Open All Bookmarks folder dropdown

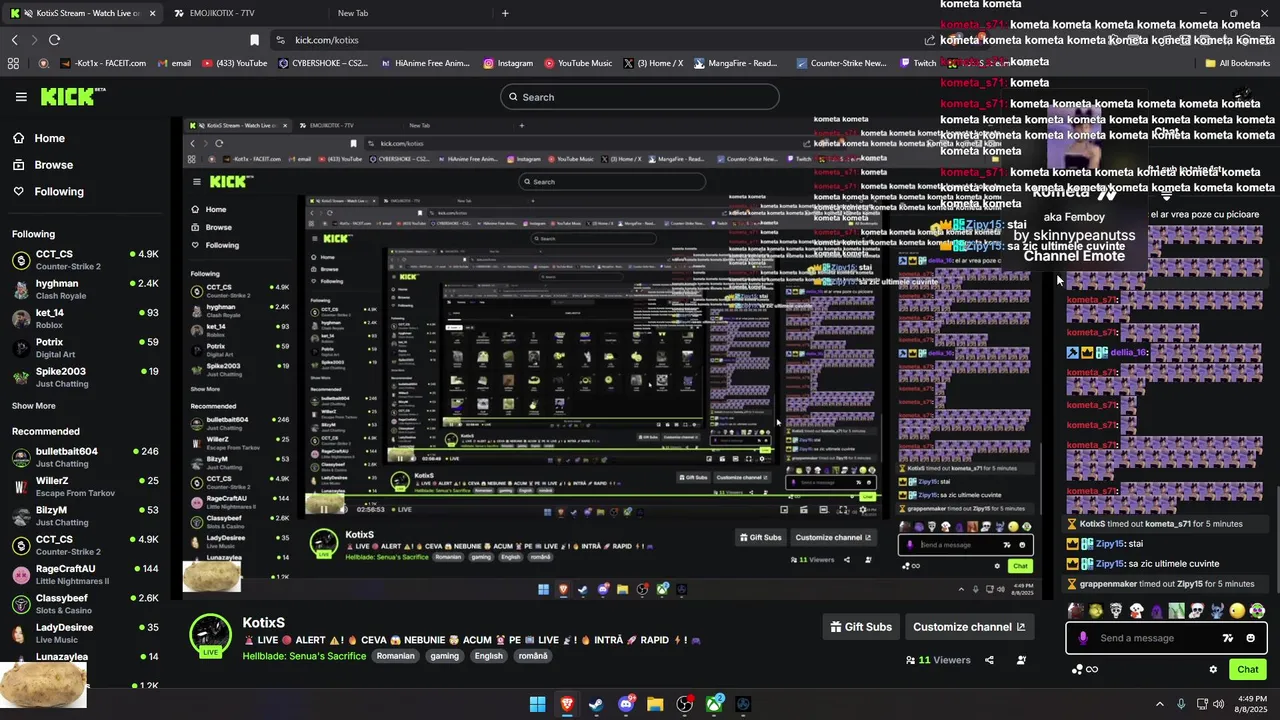tap(1237, 63)
